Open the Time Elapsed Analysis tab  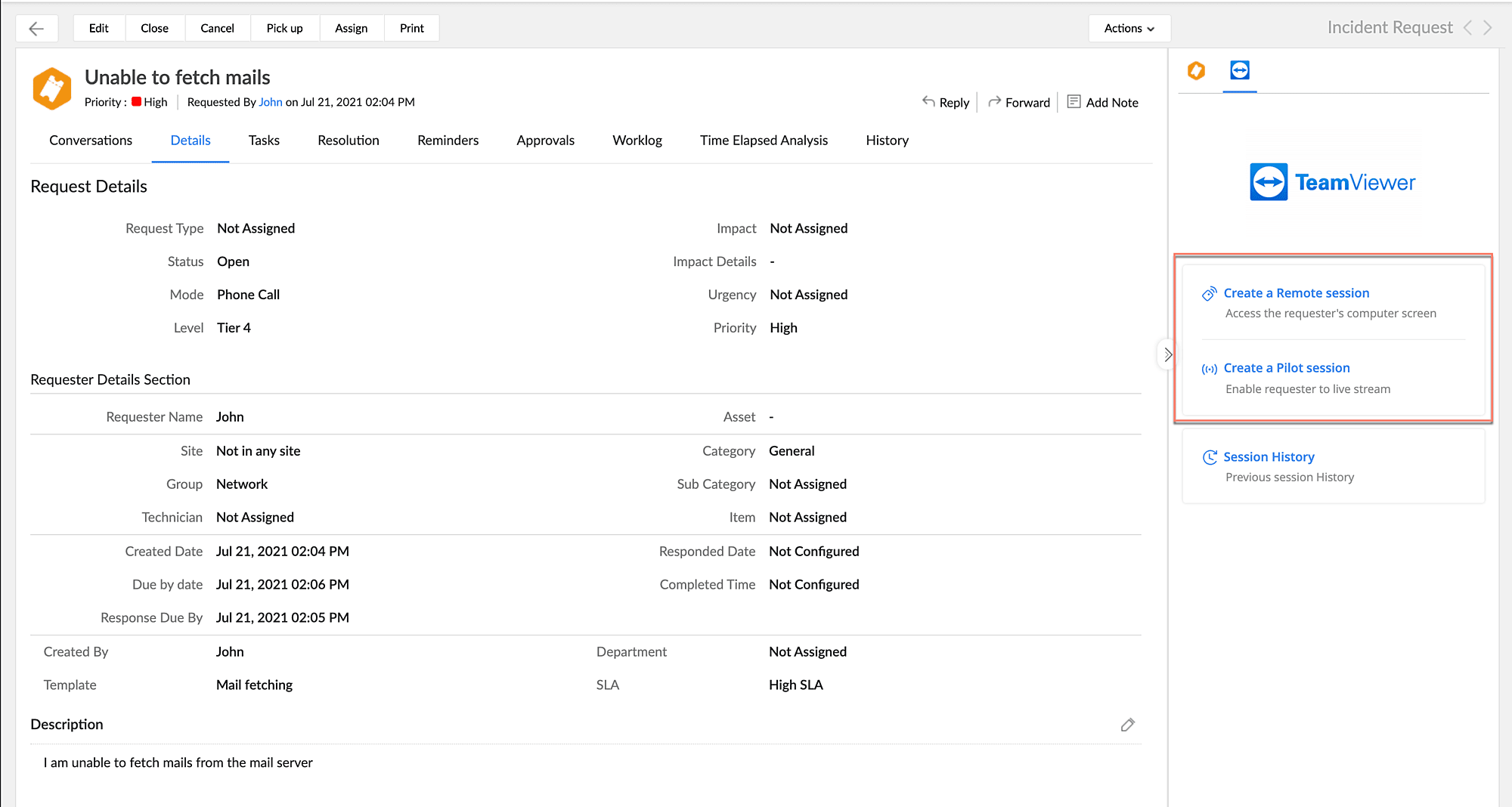764,141
